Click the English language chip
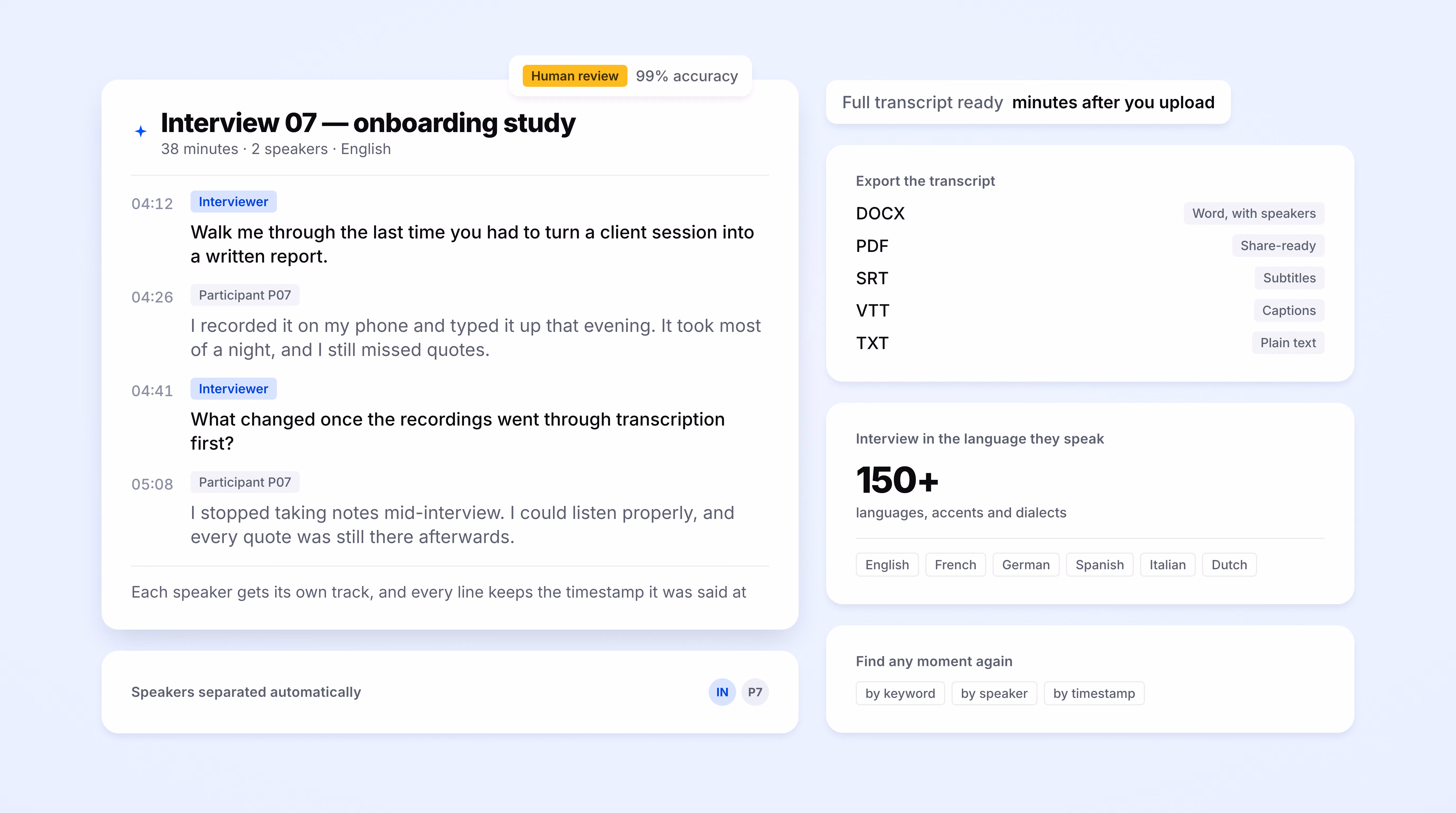 (x=887, y=565)
